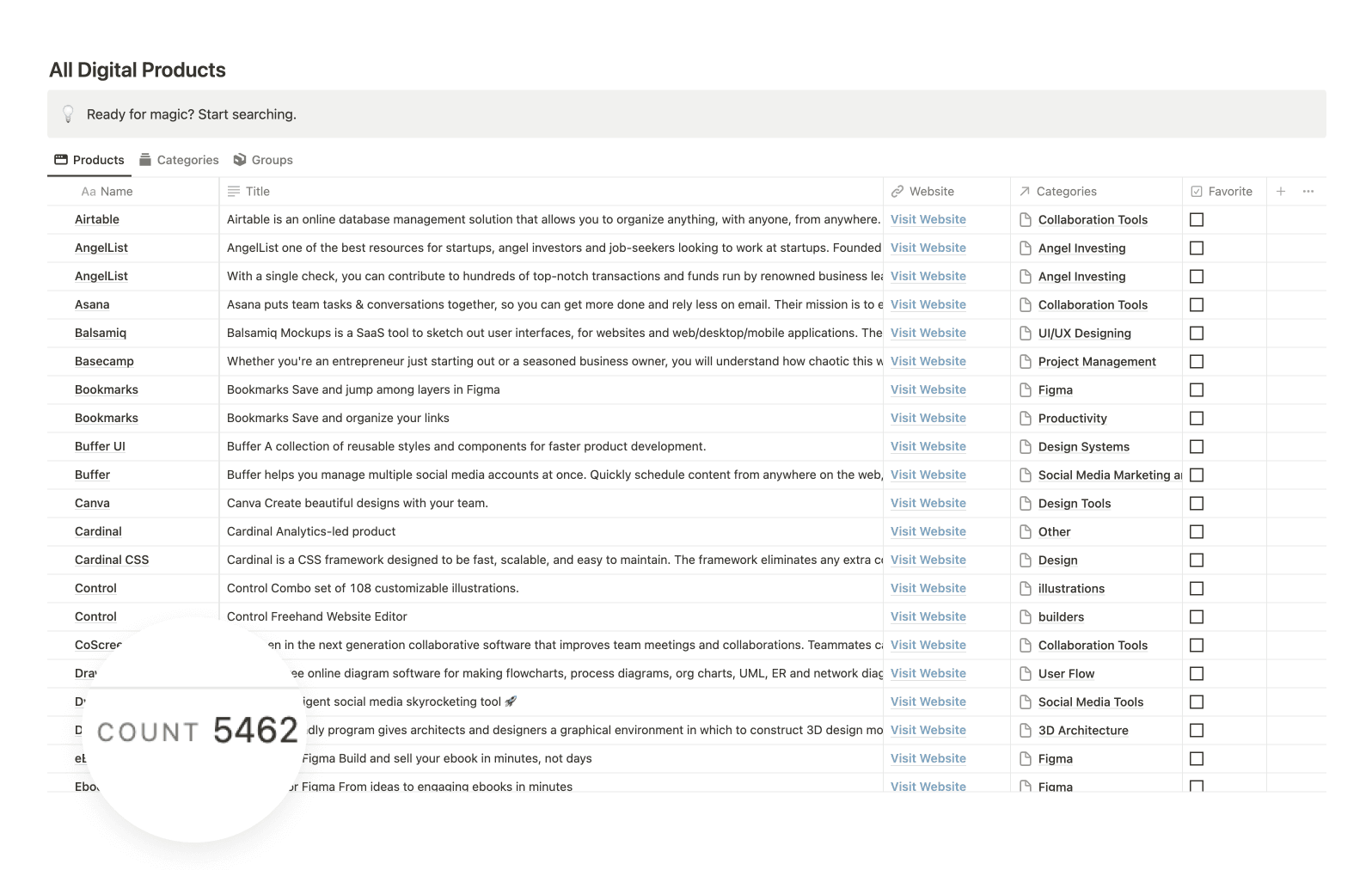Screen dimensions: 1372x870
Task: Open Visit Website link for Asana
Action: click(928, 304)
